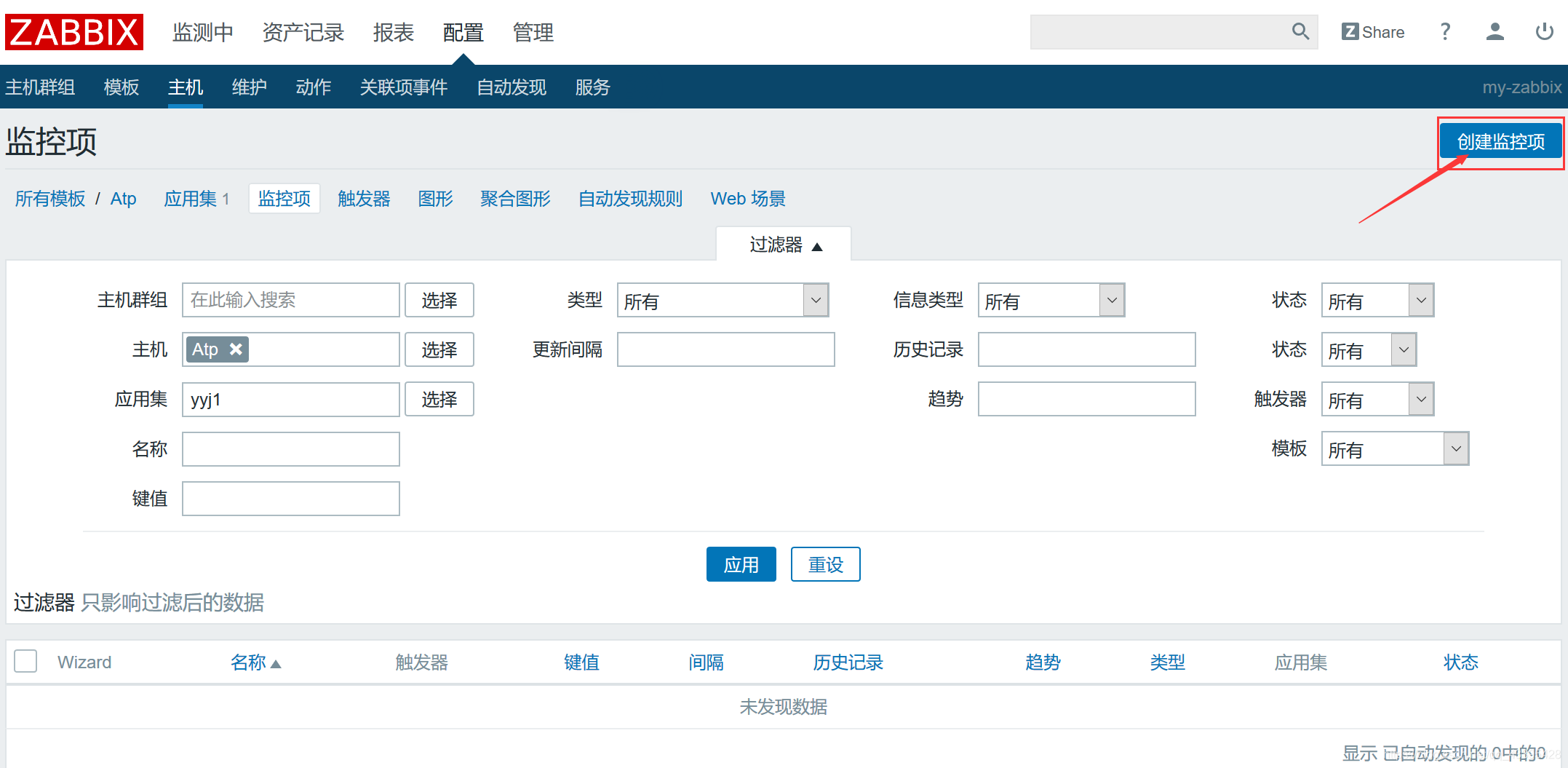Focus the 更新间隔 input field
The image size is (1568, 768).
(x=726, y=349)
